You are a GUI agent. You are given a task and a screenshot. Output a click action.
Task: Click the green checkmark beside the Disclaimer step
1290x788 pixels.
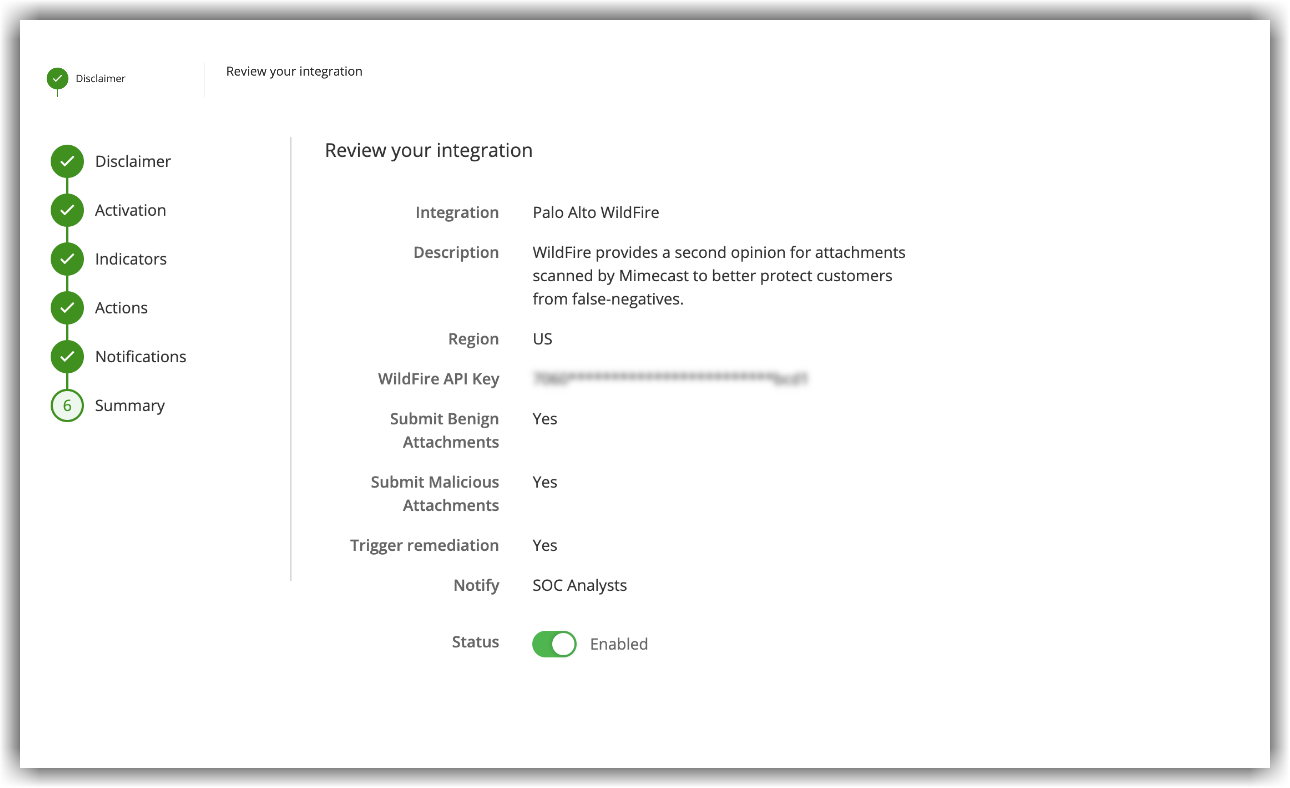67,161
